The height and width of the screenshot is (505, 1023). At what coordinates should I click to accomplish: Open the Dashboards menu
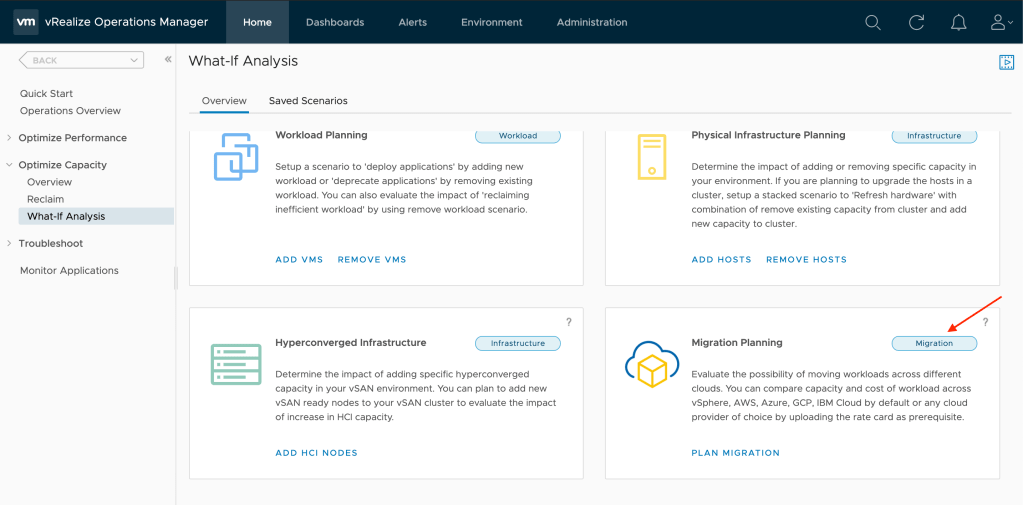pos(335,22)
